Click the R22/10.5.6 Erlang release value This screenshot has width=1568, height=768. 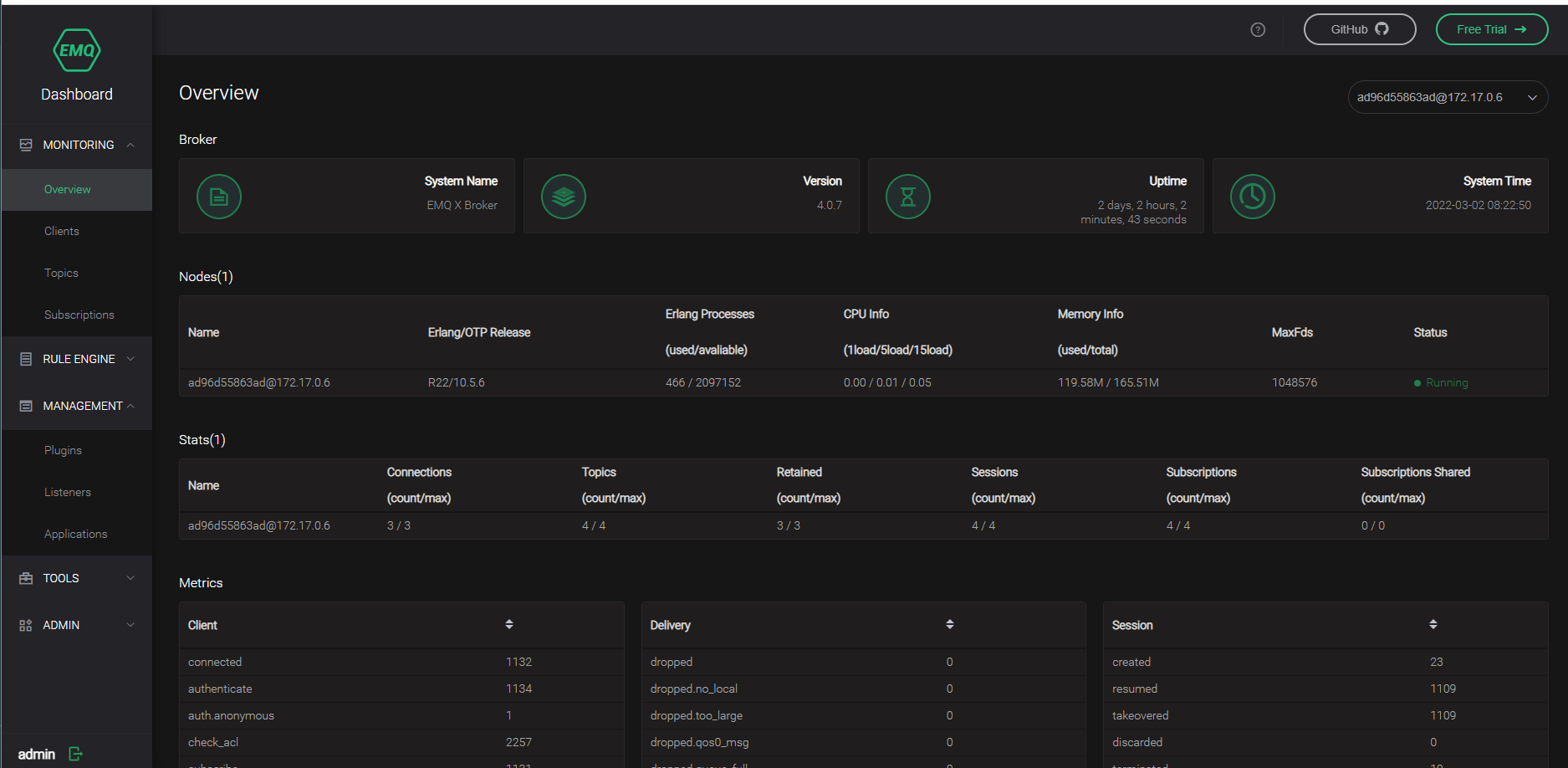457,382
